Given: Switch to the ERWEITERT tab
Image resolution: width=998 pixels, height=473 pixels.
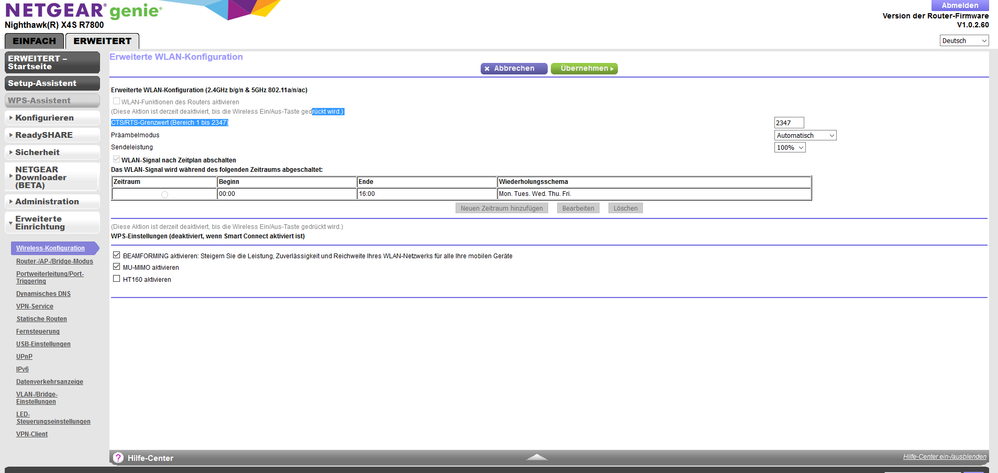Looking at the screenshot, I should click(x=102, y=41).
